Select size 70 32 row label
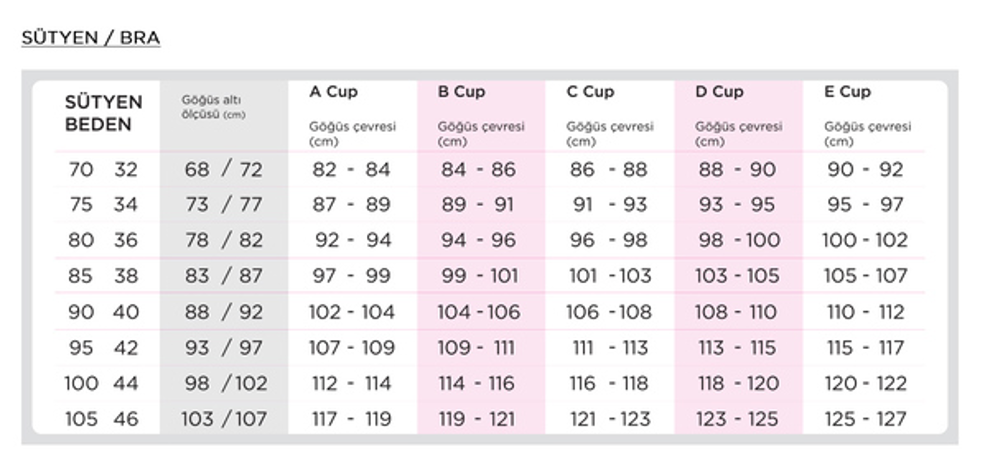The width and height of the screenshot is (981, 468). 103,170
